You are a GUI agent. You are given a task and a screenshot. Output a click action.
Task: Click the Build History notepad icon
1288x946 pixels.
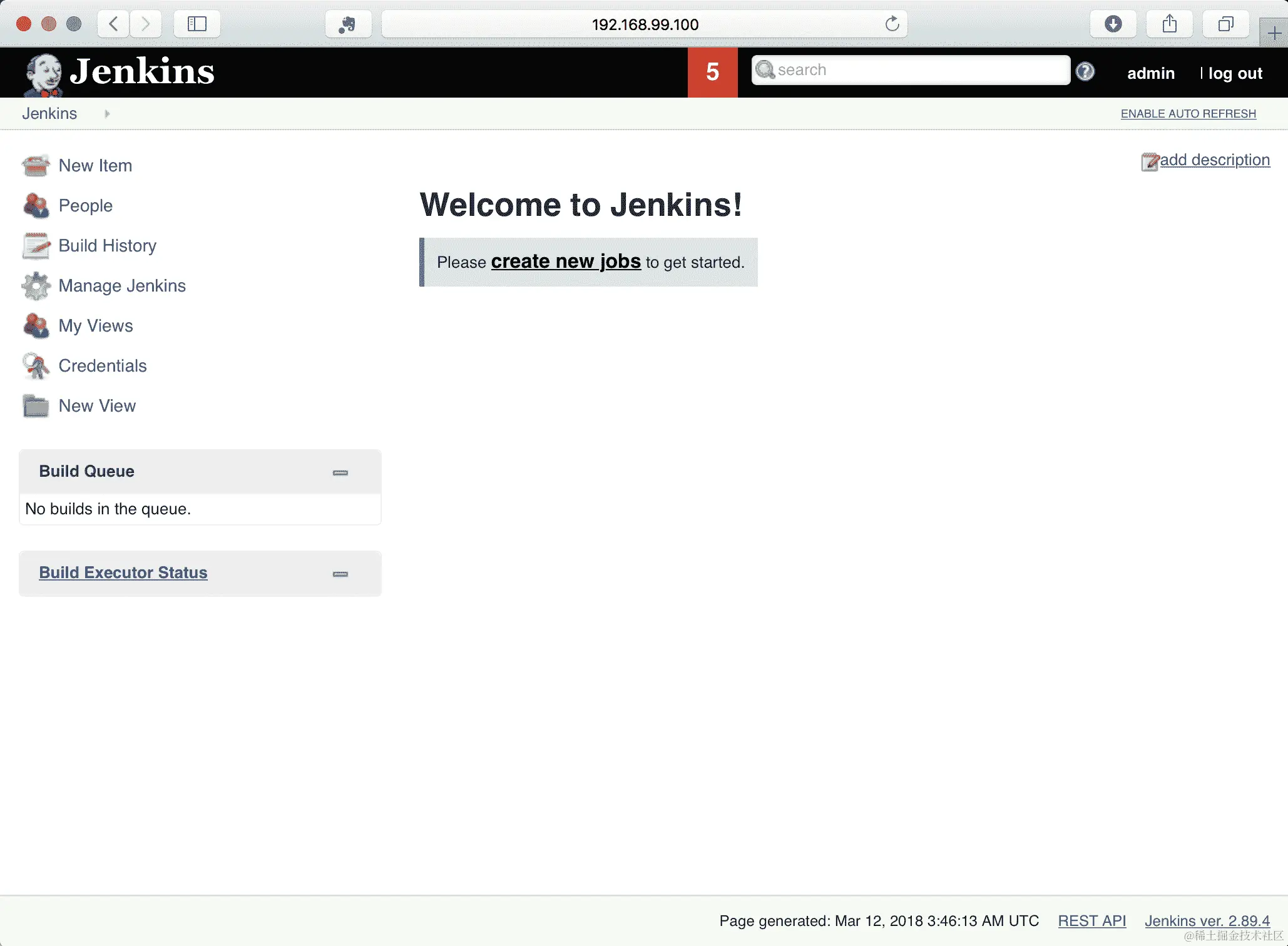36,246
